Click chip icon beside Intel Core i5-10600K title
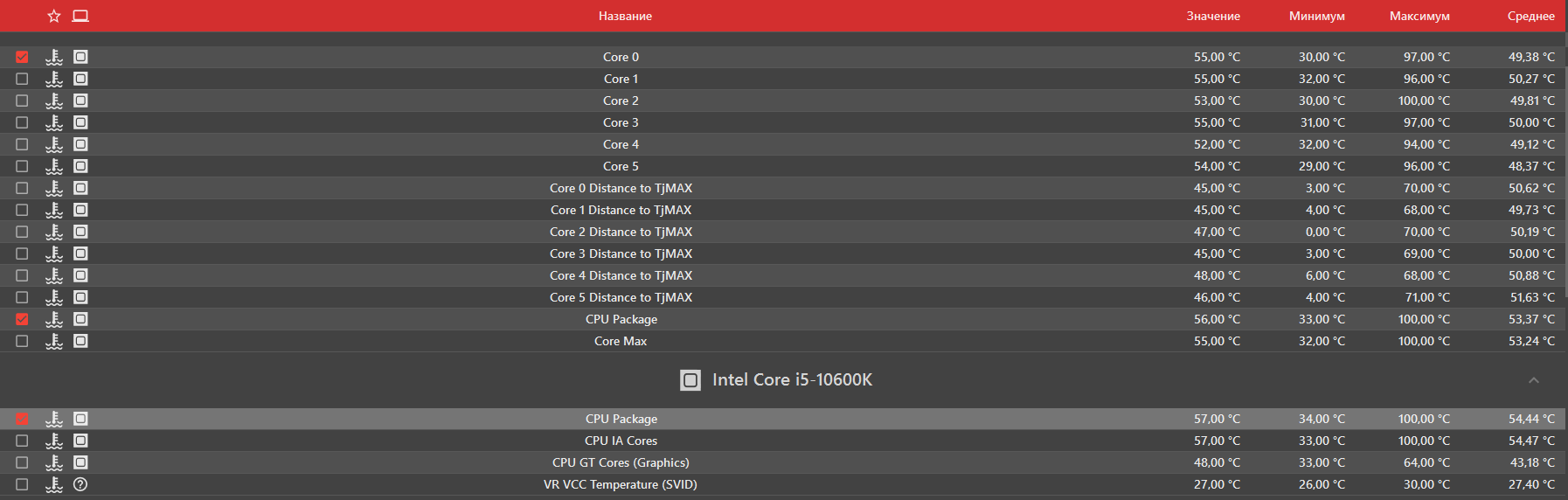The image size is (1568, 500). [x=690, y=380]
